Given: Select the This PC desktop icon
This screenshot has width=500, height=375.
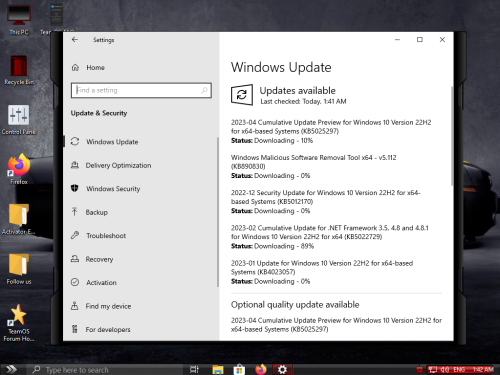Looking at the screenshot, I should click(19, 20).
